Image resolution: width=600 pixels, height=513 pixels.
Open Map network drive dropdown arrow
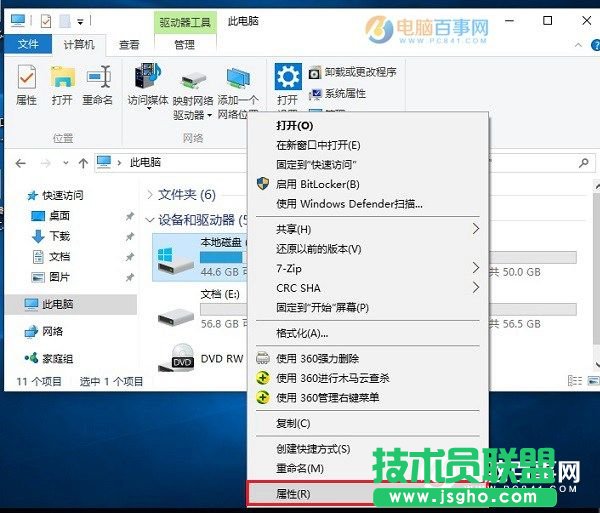point(209,115)
